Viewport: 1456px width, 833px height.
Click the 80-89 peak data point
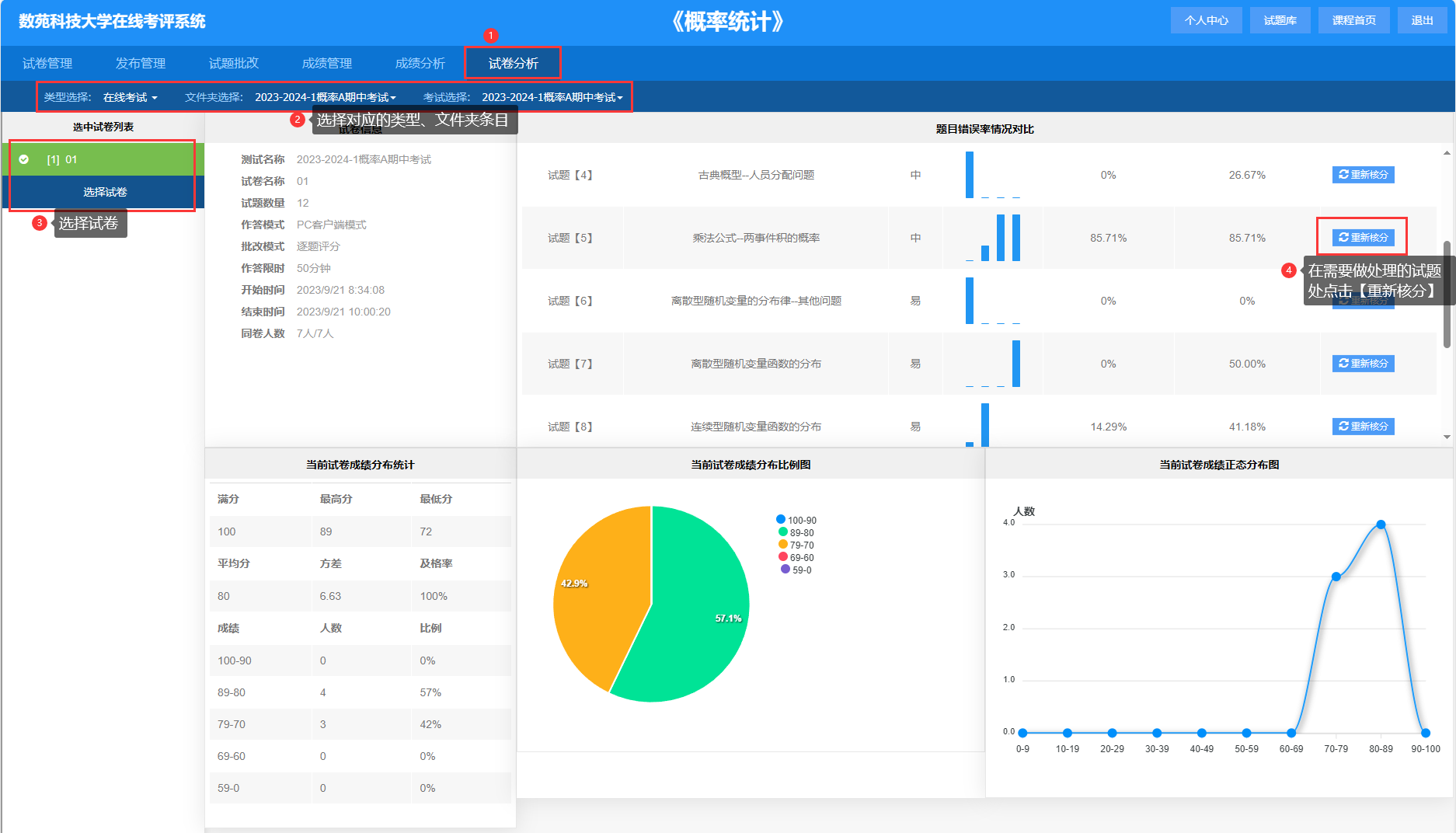pyautogui.click(x=1381, y=525)
